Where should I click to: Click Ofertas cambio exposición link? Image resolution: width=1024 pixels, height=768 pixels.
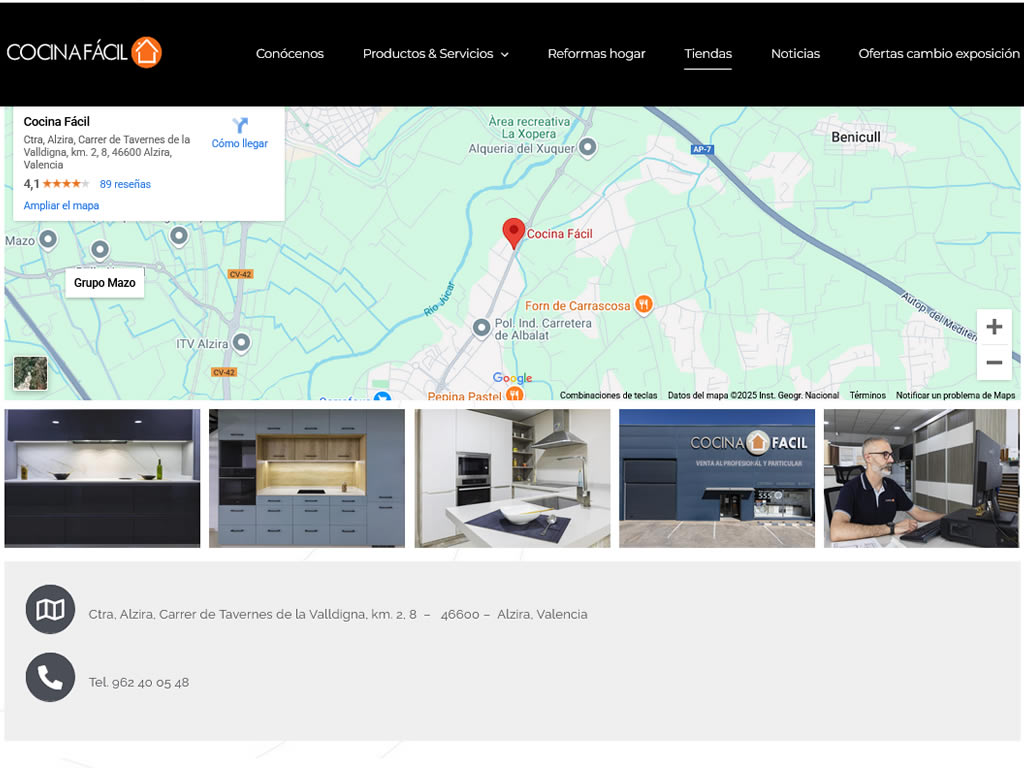938,54
